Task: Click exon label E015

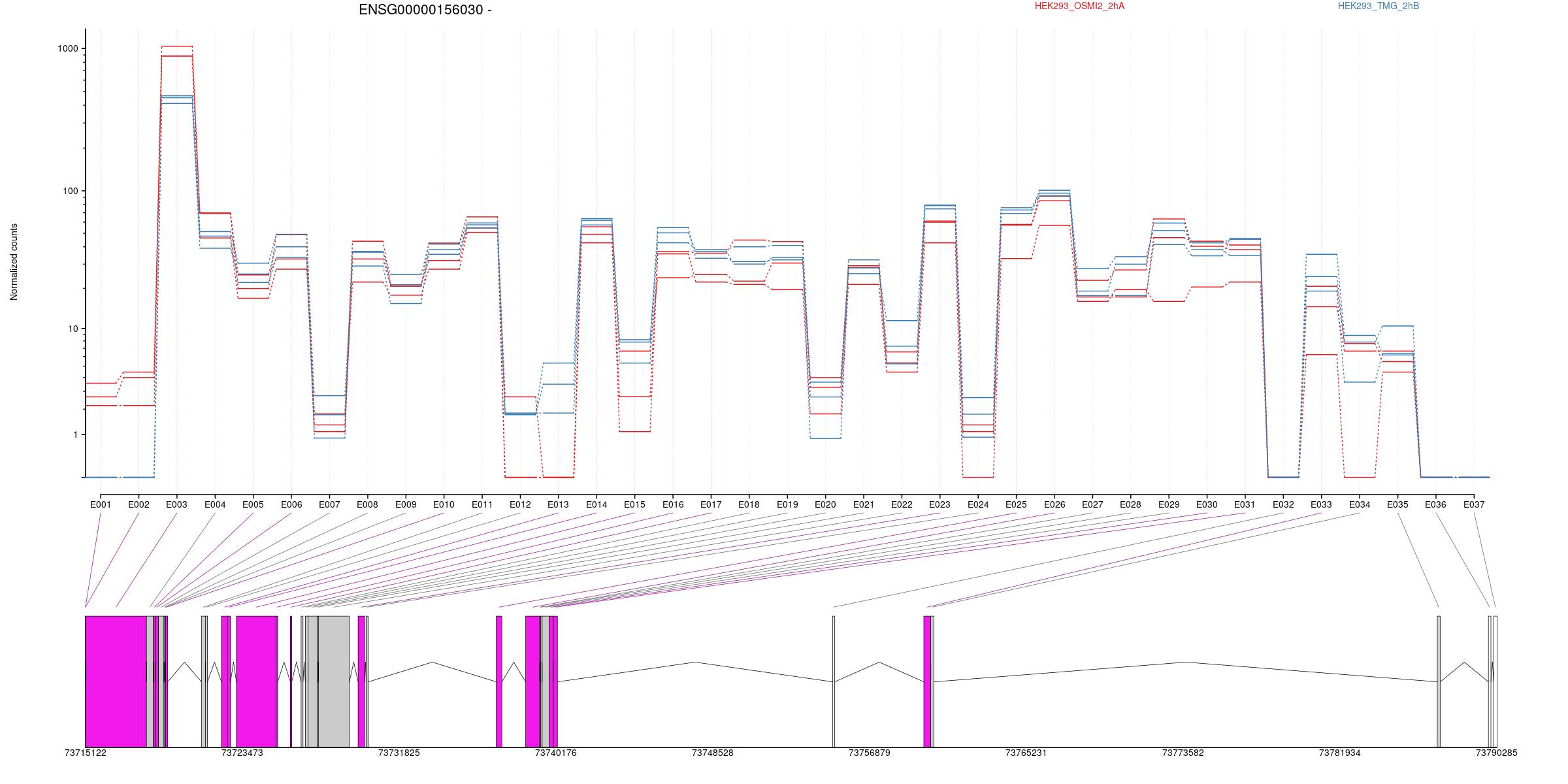Action: click(x=634, y=504)
